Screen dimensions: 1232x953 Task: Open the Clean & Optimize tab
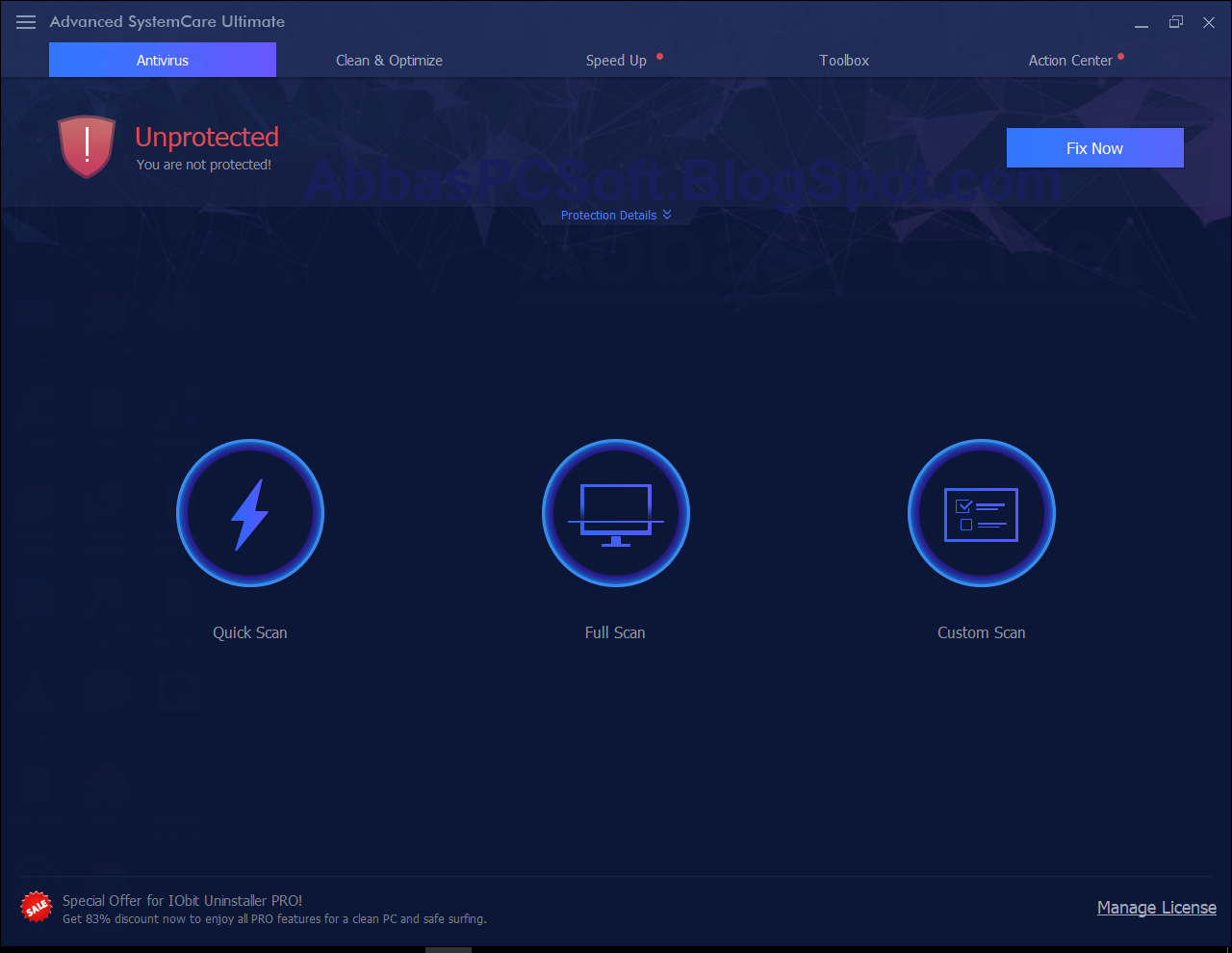pyautogui.click(x=389, y=60)
